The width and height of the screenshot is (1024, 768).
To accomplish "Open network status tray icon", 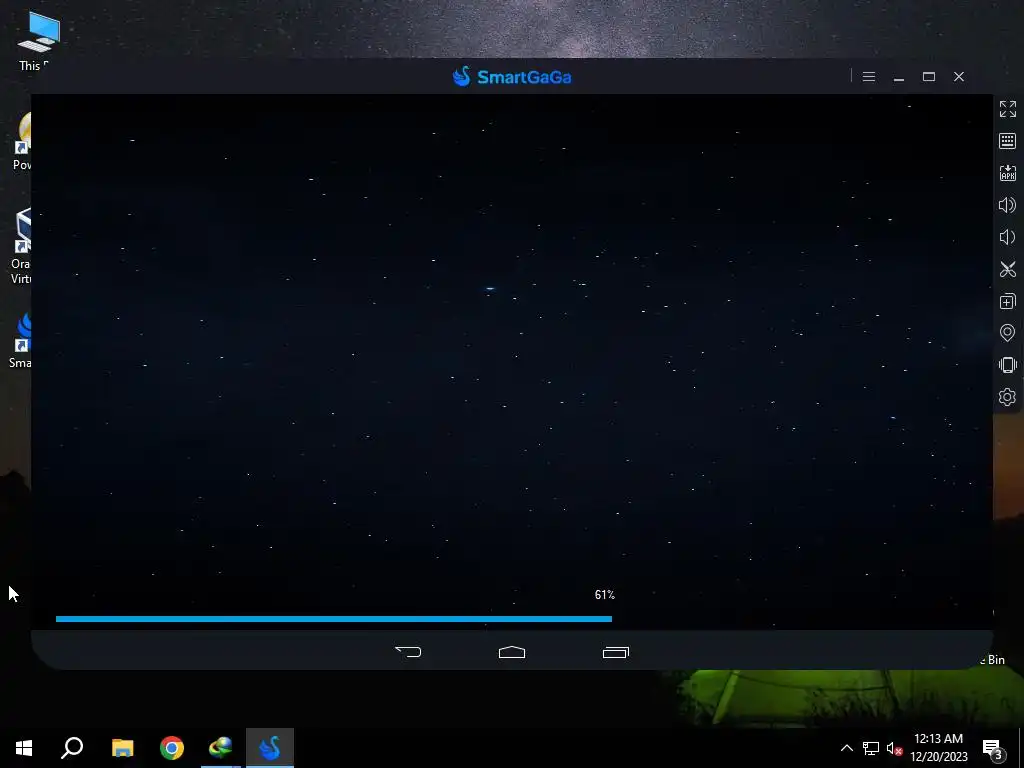I will click(871, 748).
